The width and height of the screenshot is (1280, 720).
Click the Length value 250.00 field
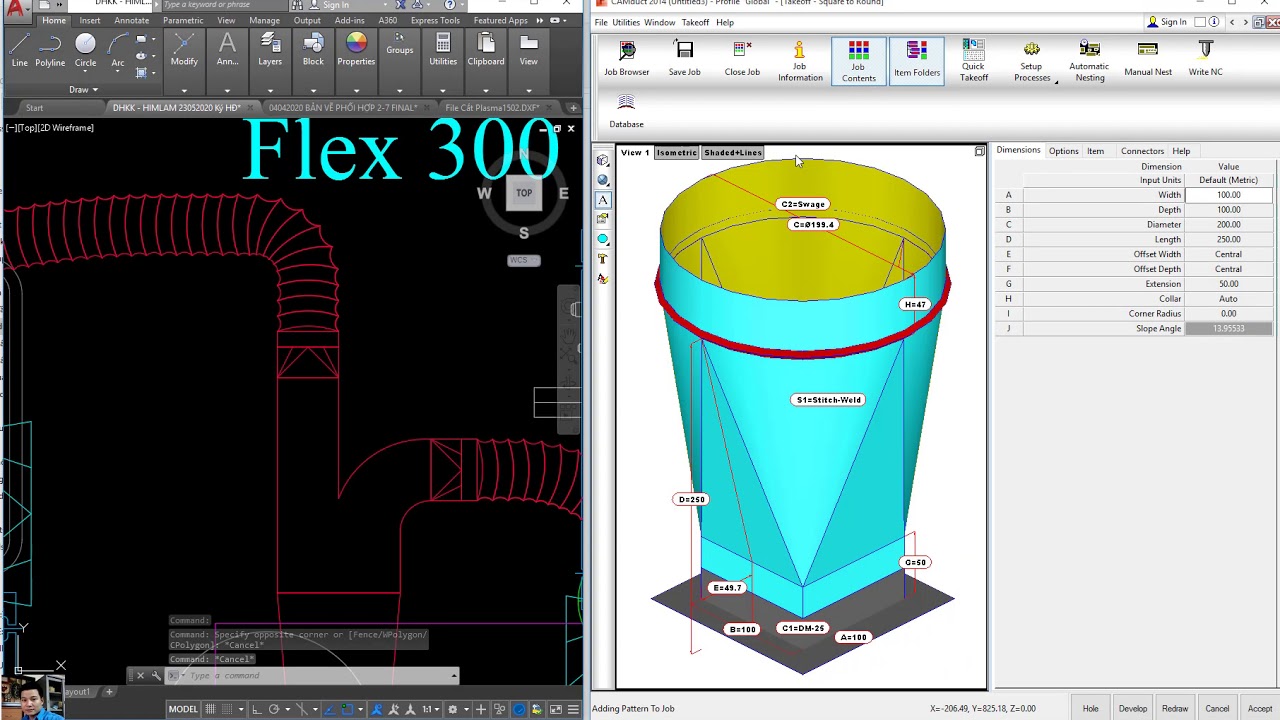tap(1228, 239)
